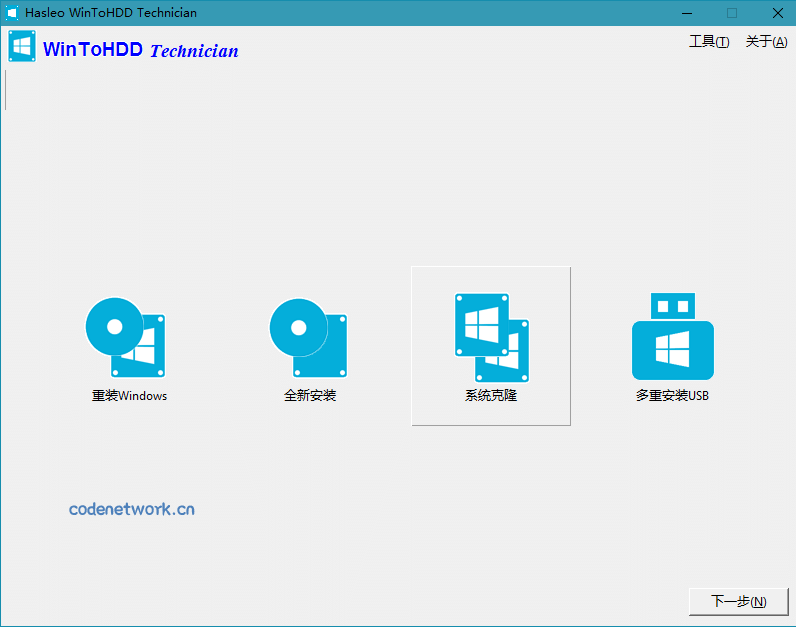
Task: Click the WinToHDD logo icon in the header
Action: pos(22,46)
